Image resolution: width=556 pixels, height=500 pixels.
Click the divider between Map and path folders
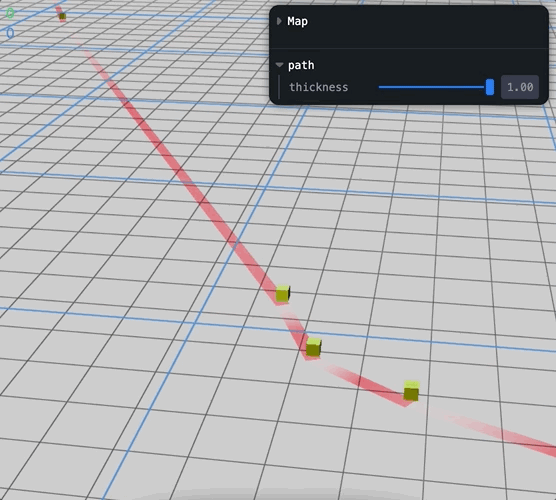[x=409, y=48]
